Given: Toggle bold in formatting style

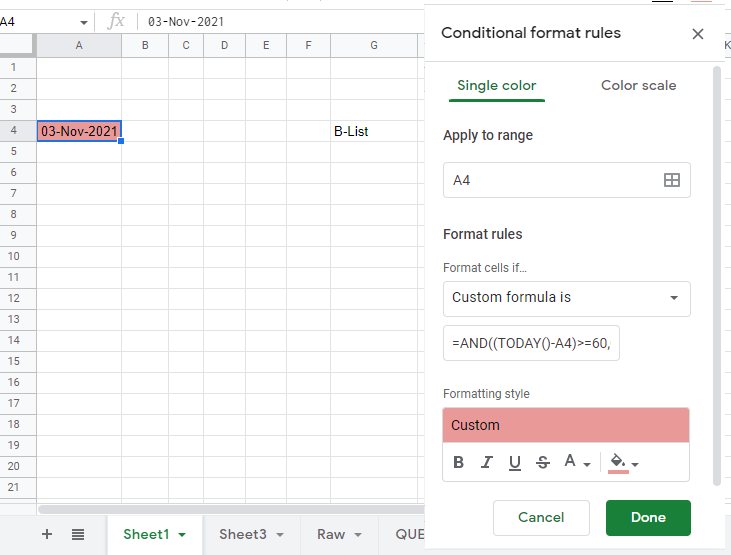Looking at the screenshot, I should tap(458, 462).
